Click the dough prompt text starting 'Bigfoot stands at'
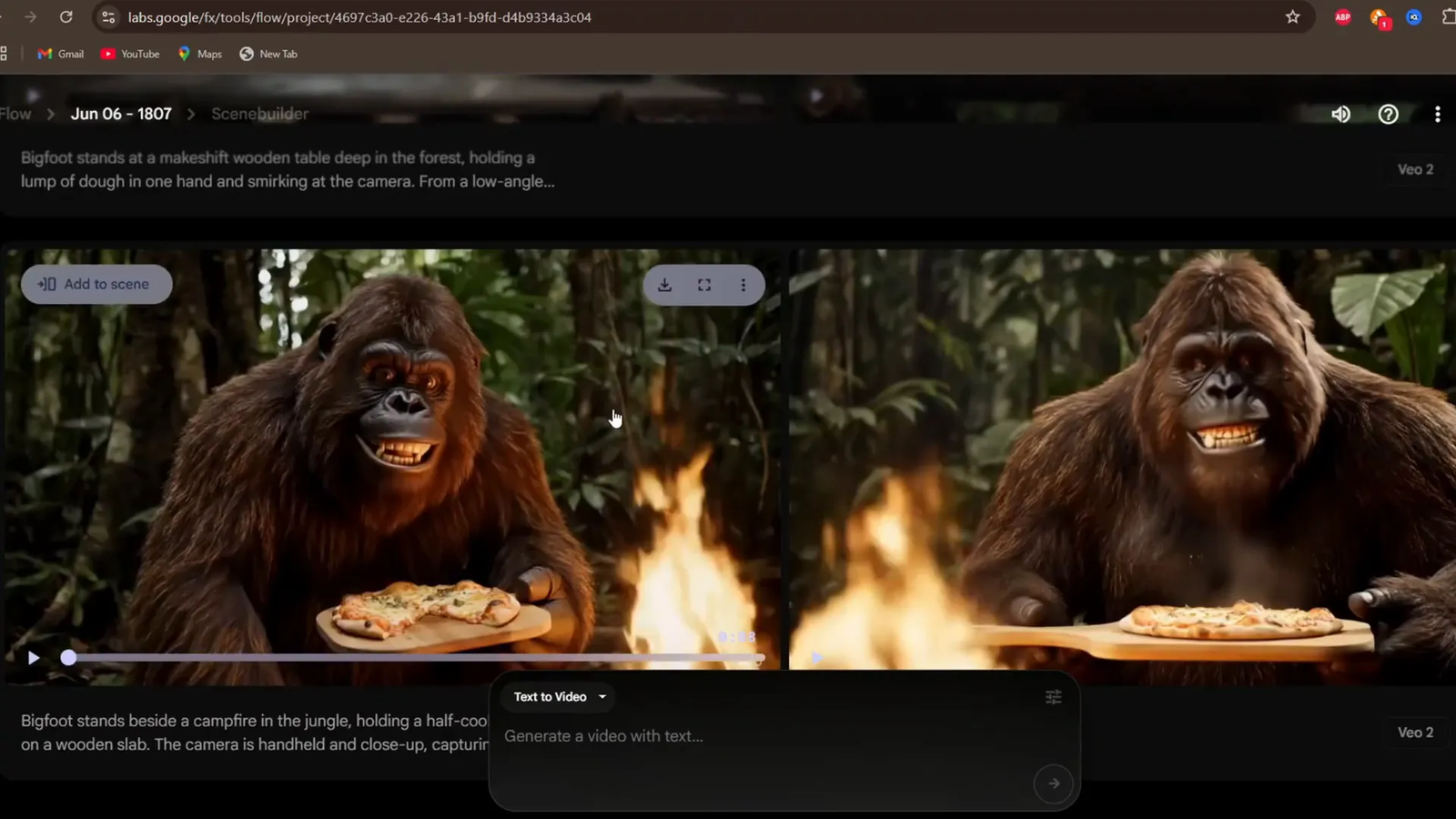This screenshot has width=1456, height=819. click(x=288, y=169)
